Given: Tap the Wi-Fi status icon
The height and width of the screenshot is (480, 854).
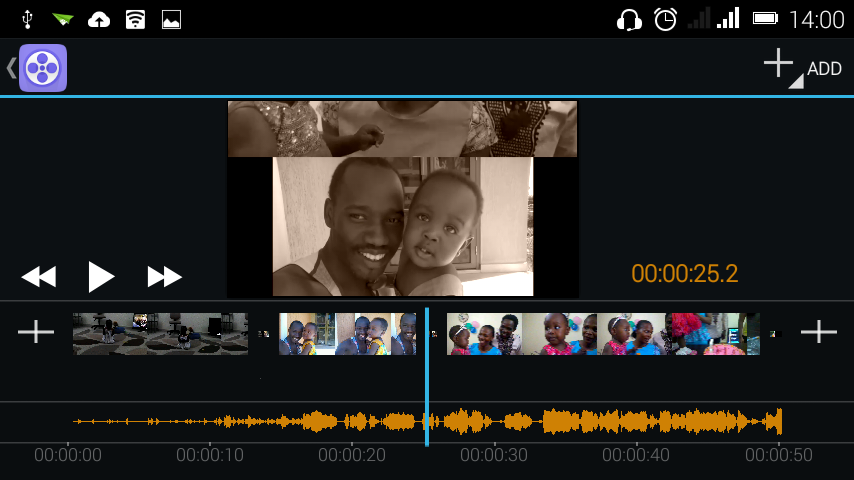Looking at the screenshot, I should (x=135, y=20).
